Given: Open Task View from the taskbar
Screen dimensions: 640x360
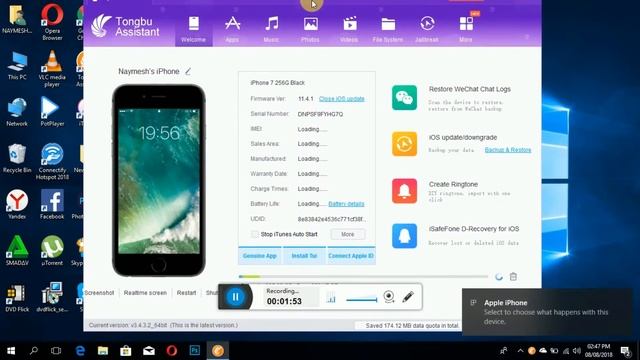Looking at the screenshot, I should point(56,351).
